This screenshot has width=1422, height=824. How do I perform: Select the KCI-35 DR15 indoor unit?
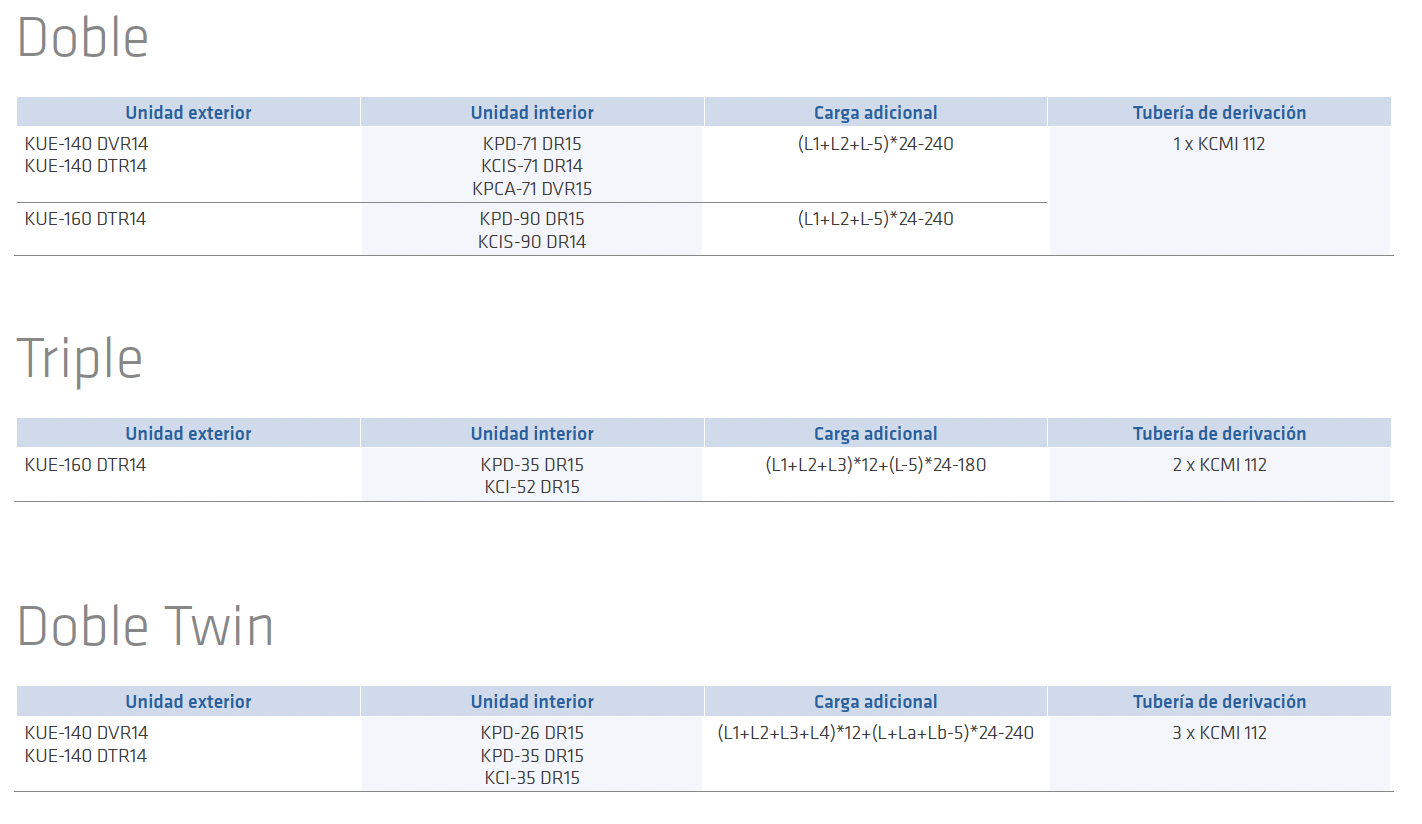(x=532, y=777)
